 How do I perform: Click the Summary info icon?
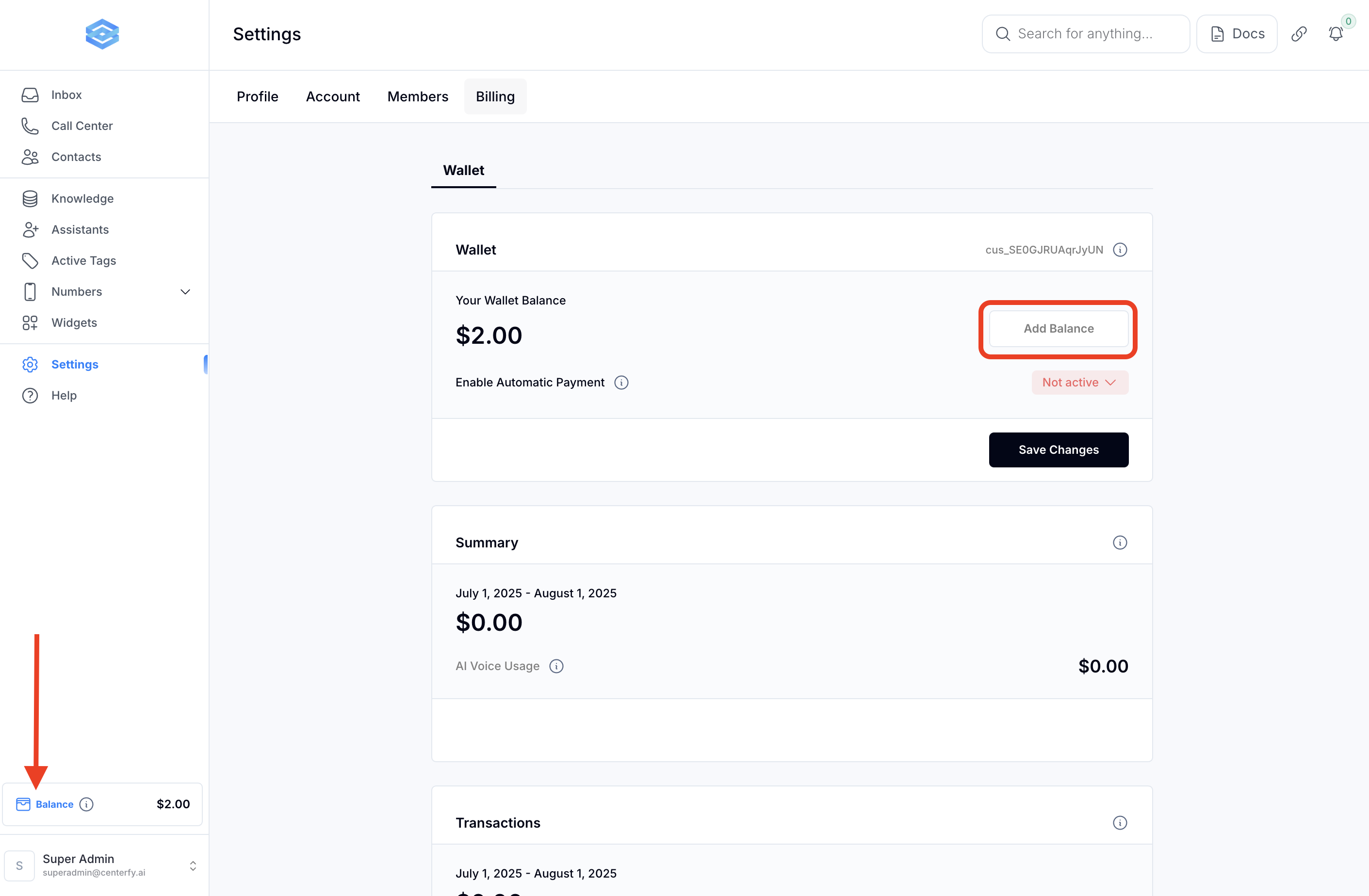1119,543
